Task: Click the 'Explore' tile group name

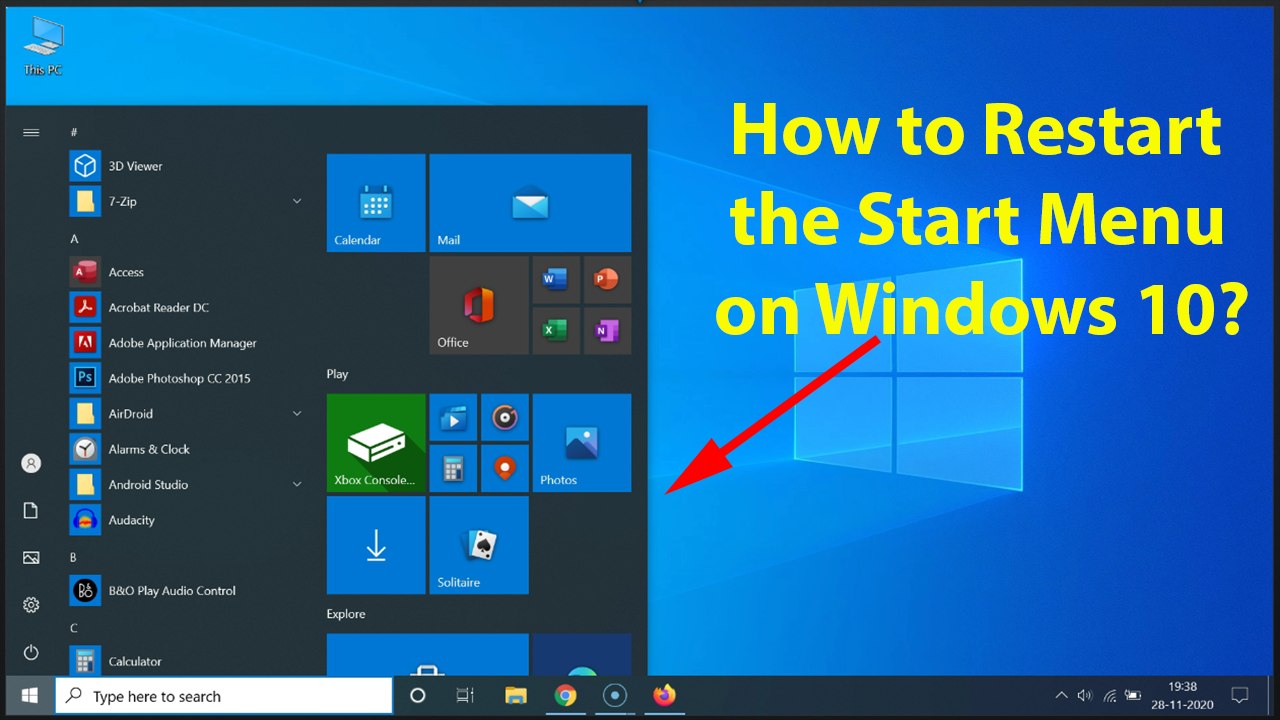Action: click(346, 614)
